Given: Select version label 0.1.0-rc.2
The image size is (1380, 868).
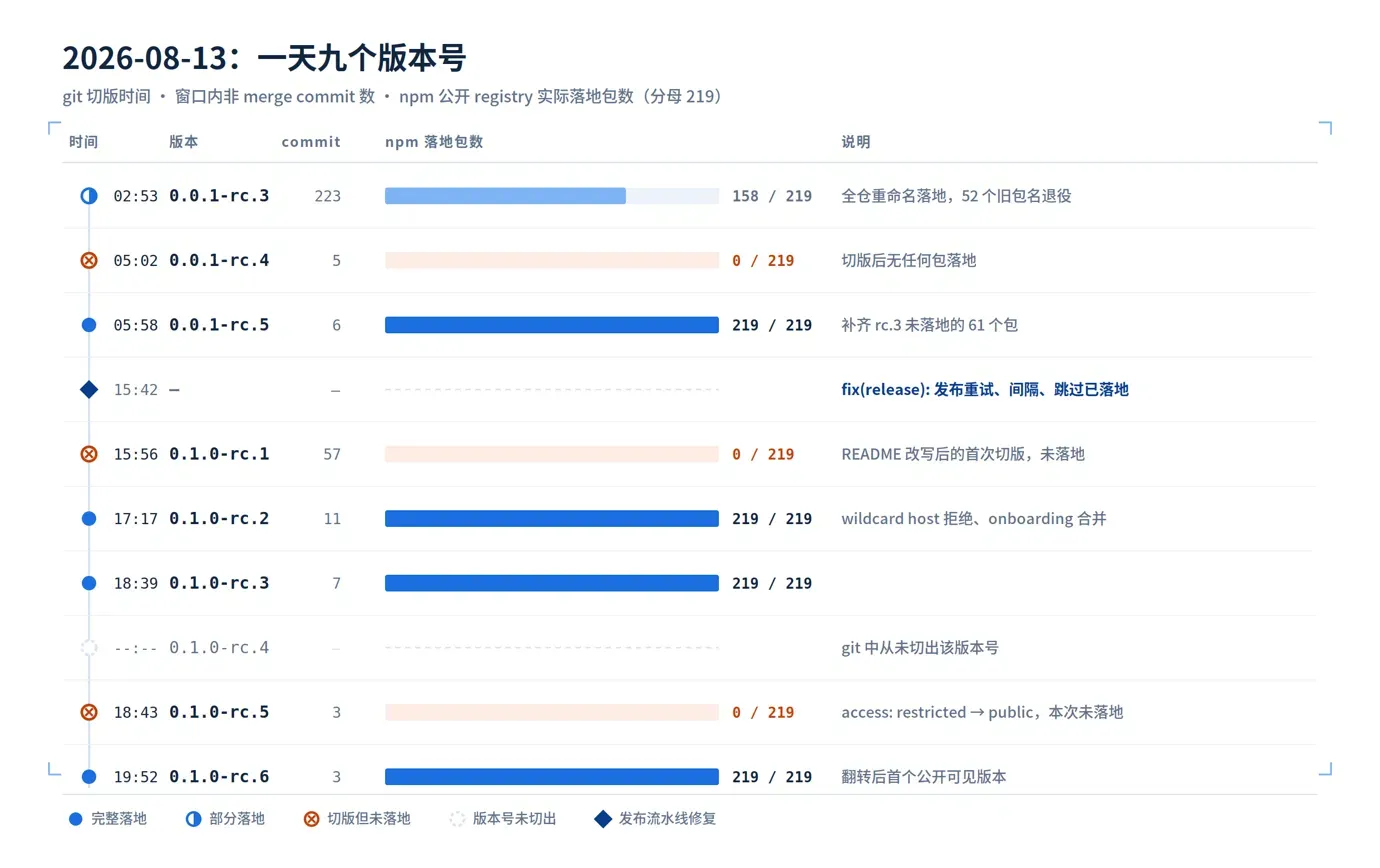Looking at the screenshot, I should [219, 518].
